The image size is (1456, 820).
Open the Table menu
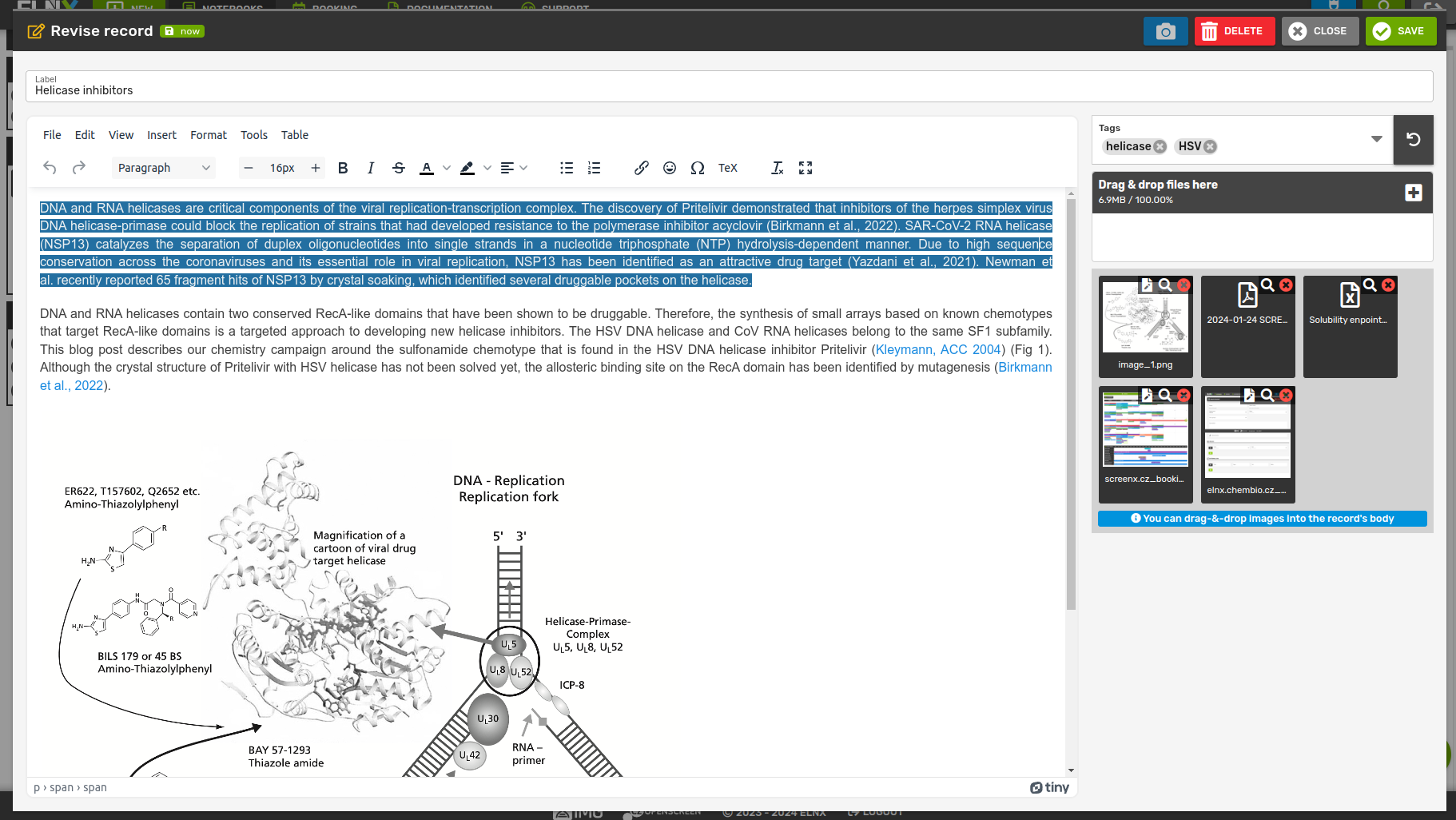(x=294, y=135)
